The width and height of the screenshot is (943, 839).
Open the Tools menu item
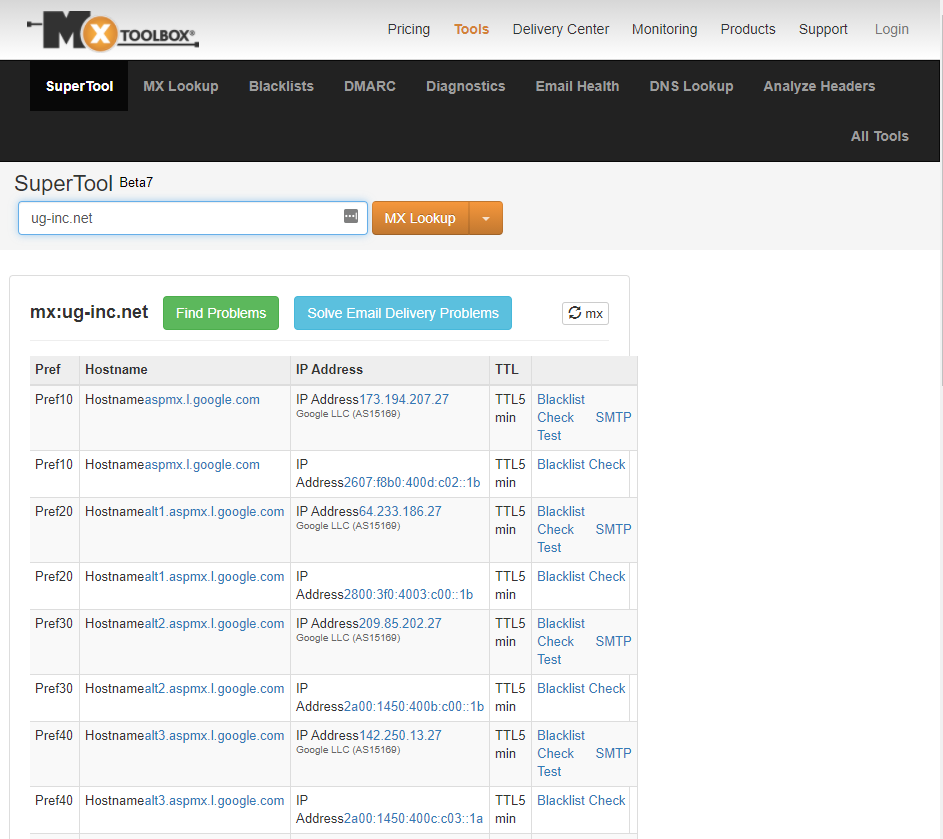tap(472, 29)
